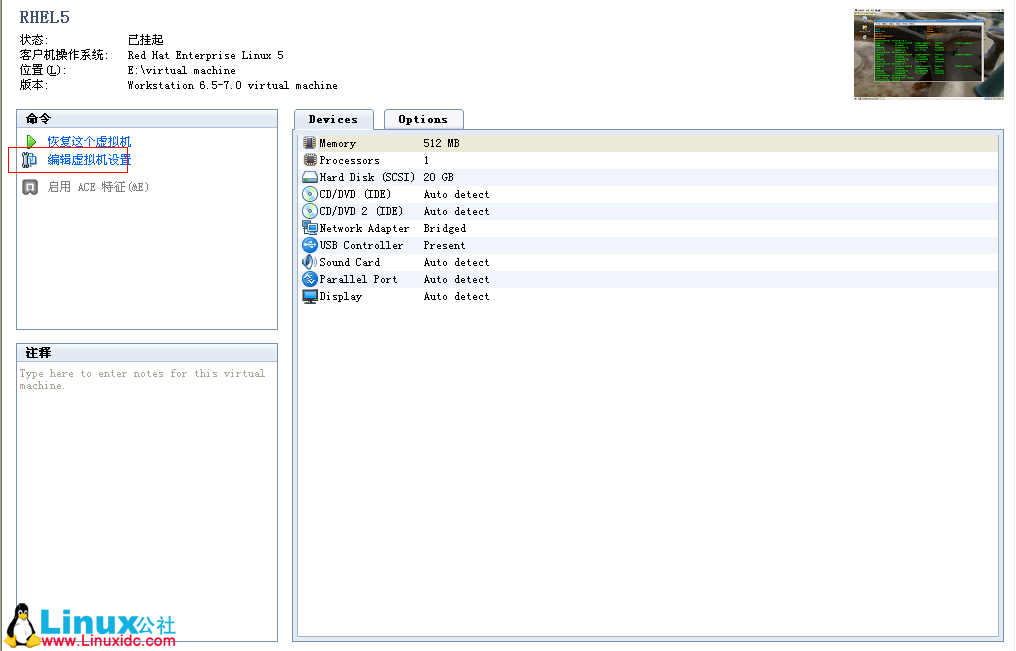Image resolution: width=1016 pixels, height=651 pixels.
Task: Click the E:\virtual machine location text
Action: tap(181, 70)
